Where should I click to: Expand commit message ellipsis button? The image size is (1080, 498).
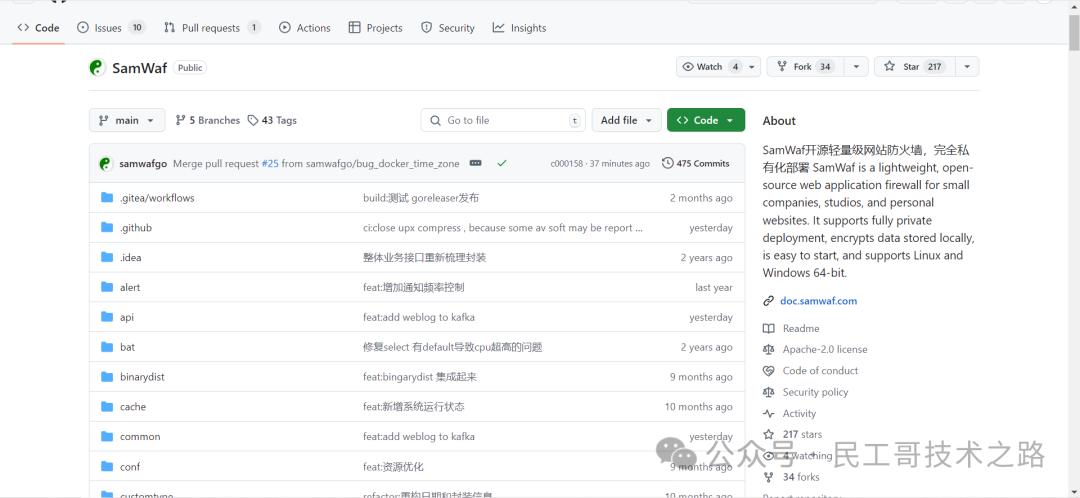475,163
